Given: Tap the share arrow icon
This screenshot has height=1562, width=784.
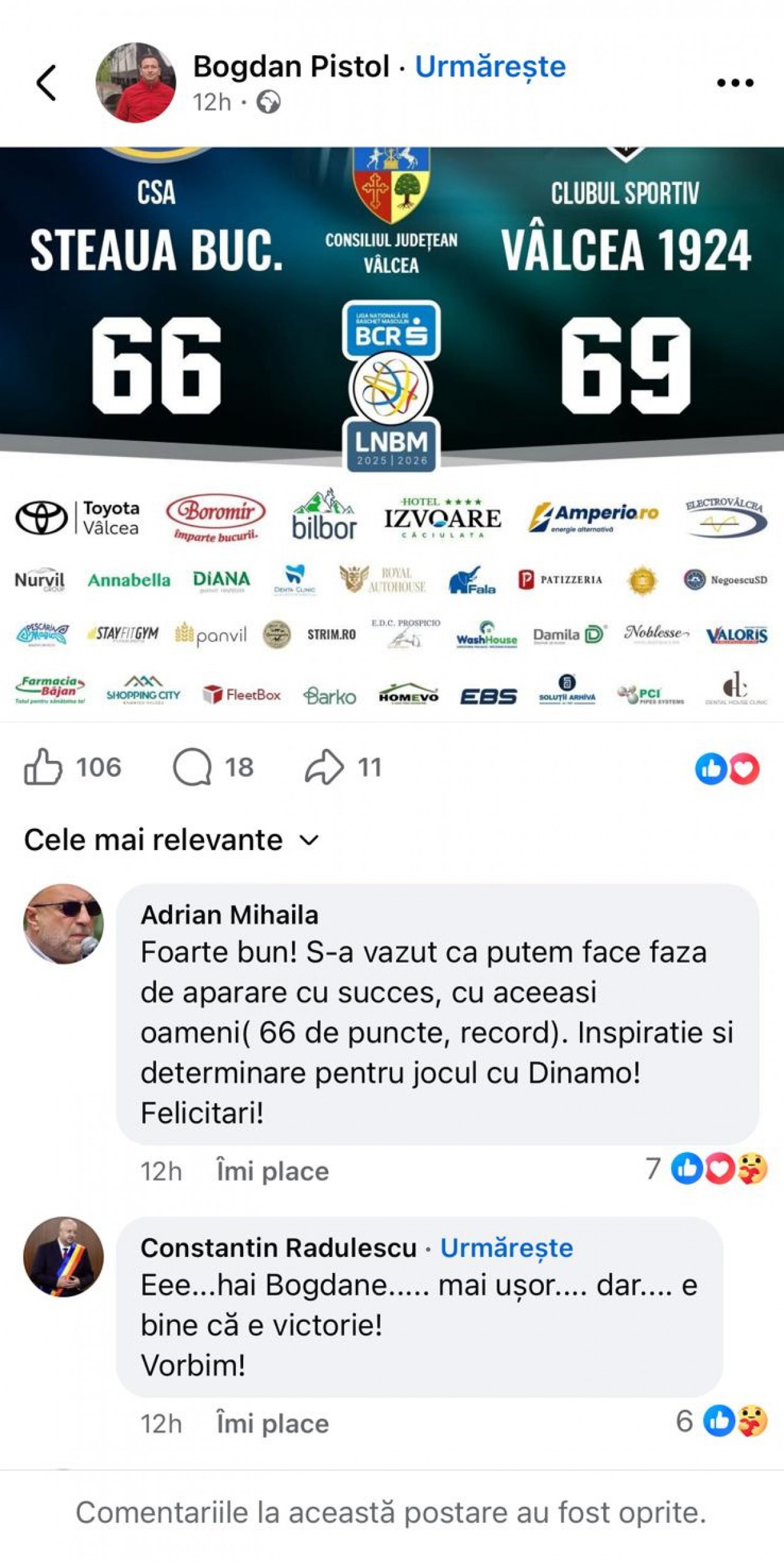Looking at the screenshot, I should (x=324, y=766).
